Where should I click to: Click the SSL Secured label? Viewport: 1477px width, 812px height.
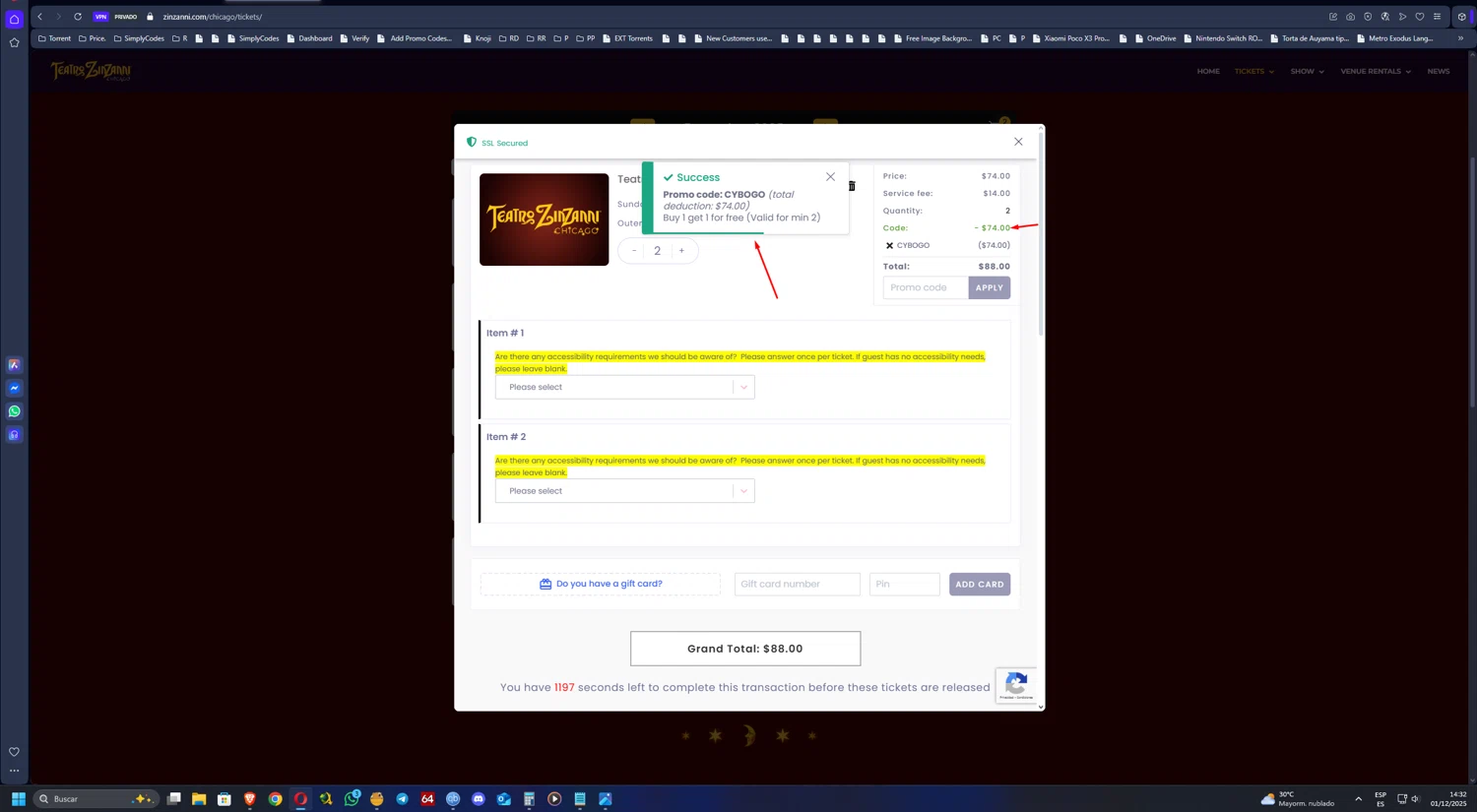[x=504, y=144]
